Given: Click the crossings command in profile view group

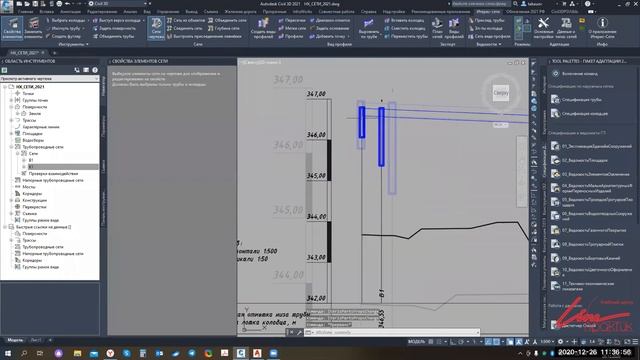Looking at the screenshot, I should pos(292,20).
